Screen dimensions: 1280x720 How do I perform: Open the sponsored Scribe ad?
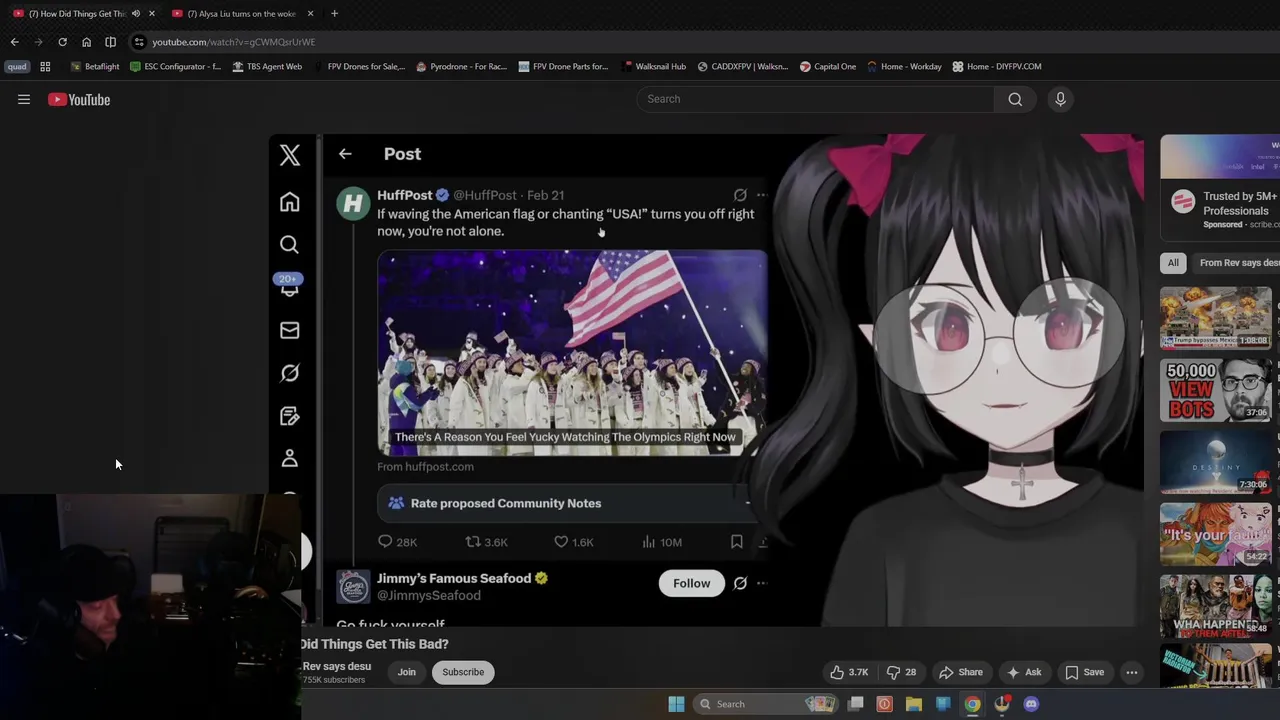click(1220, 186)
